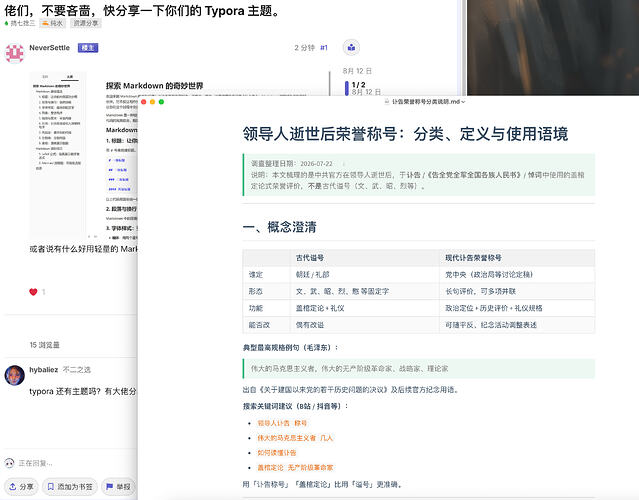Click the 楼主 badge next to NeverSettle
Image resolution: width=639 pixels, height=500 pixels.
[88, 48]
